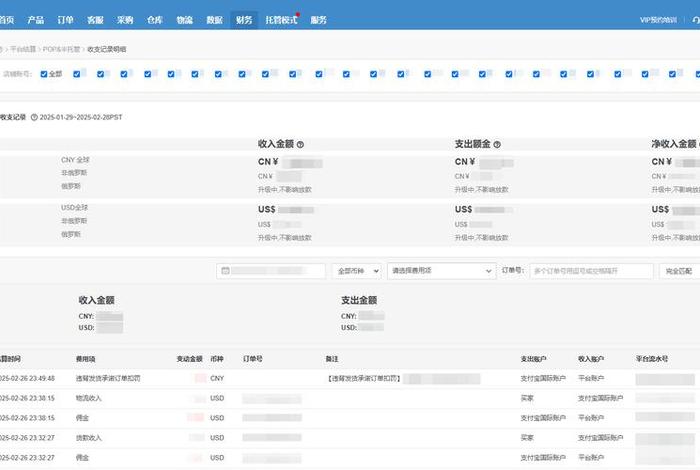
Task: Click 佣金 in the 23:38:15 row
Action: pyautogui.click(x=83, y=418)
